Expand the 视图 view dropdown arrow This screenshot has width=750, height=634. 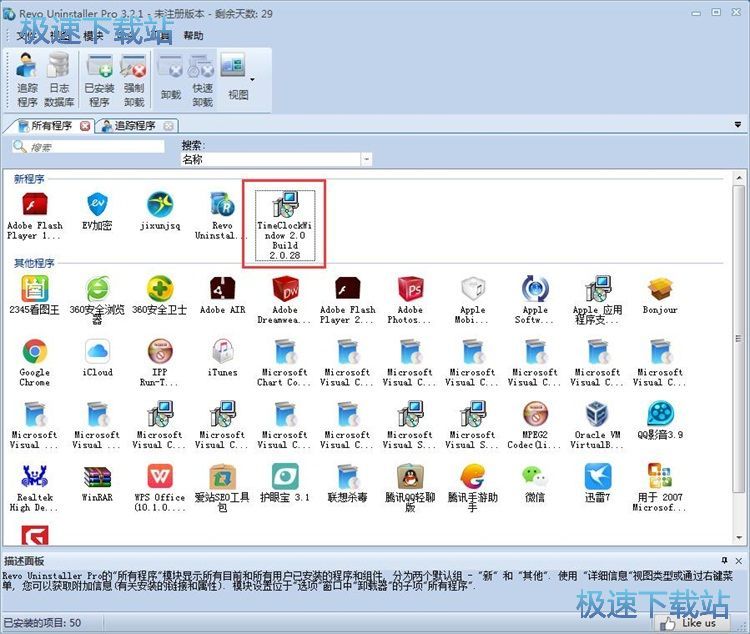click(x=252, y=79)
